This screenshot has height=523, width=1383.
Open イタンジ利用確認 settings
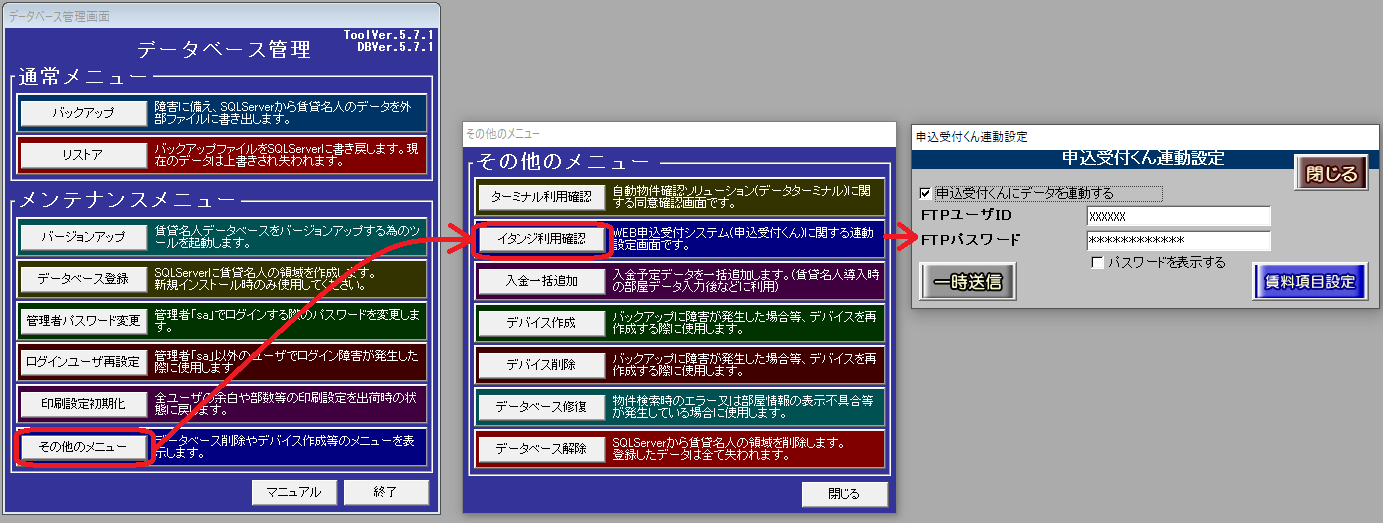pyautogui.click(x=542, y=239)
